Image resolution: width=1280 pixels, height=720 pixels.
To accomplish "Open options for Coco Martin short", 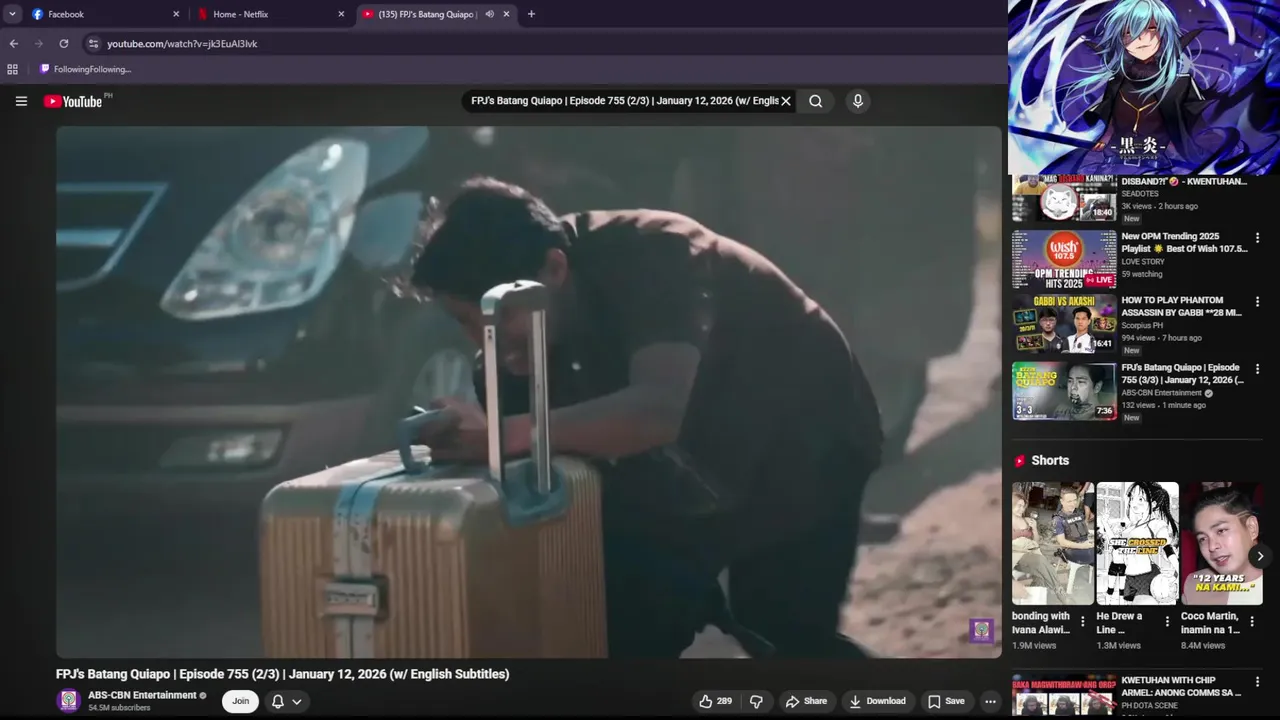I will tap(1252, 621).
